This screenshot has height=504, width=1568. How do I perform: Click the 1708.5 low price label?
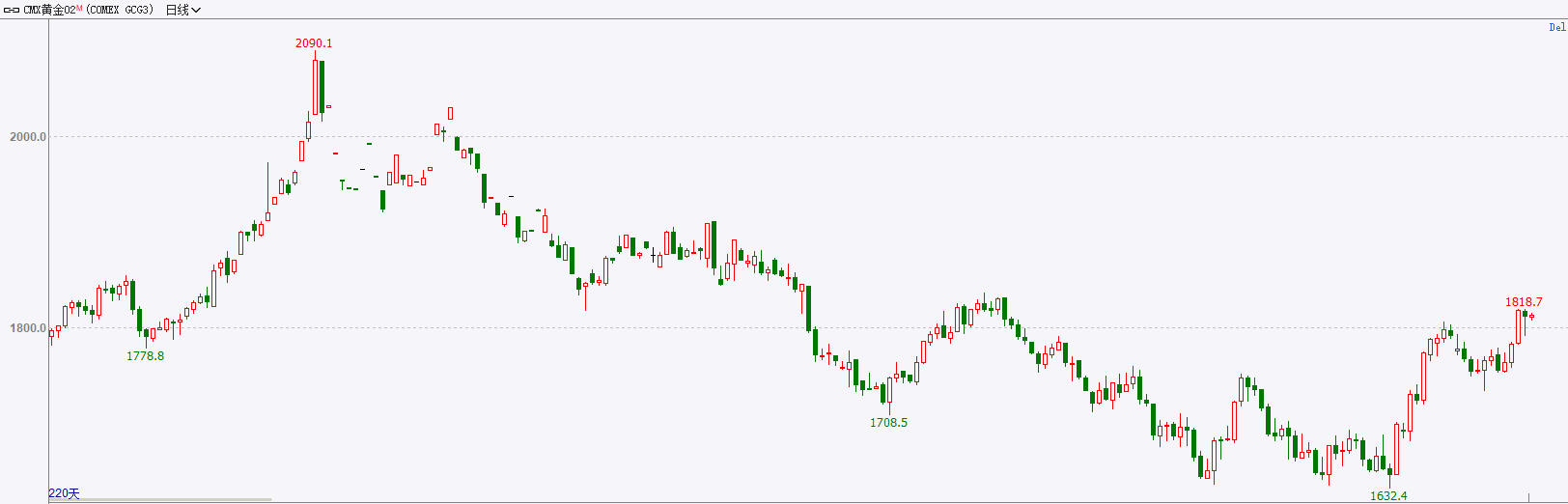888,423
